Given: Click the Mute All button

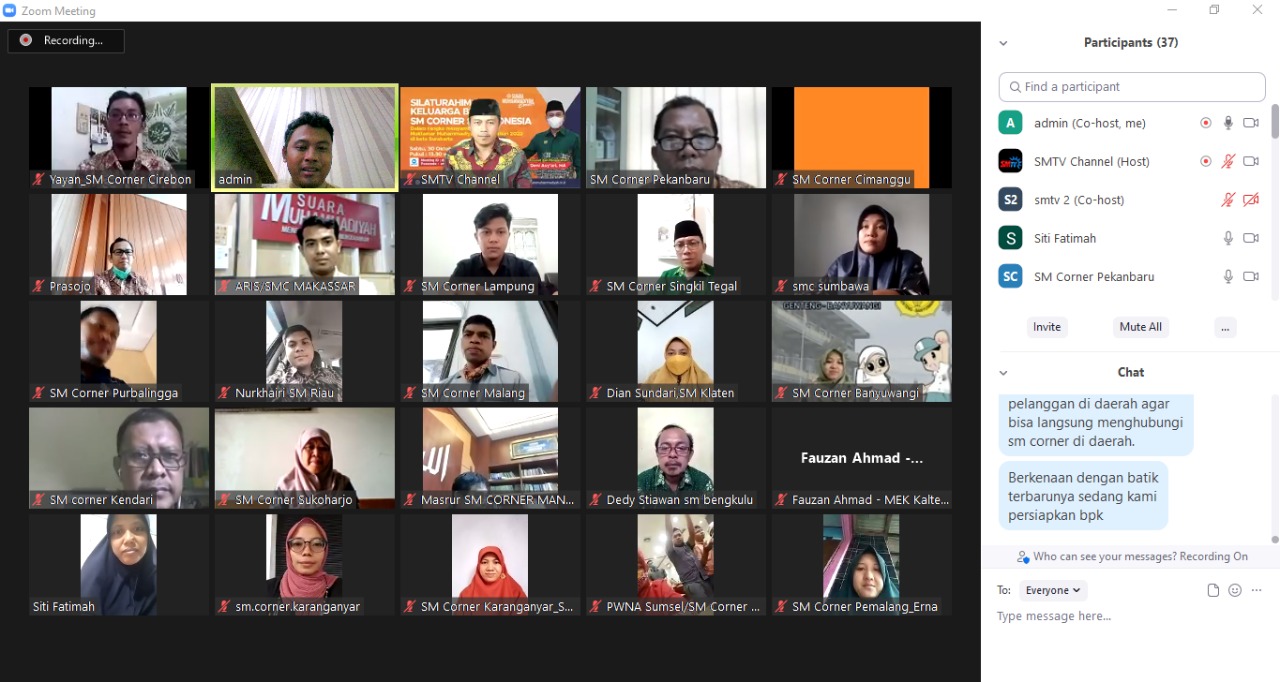Looking at the screenshot, I should (1141, 327).
